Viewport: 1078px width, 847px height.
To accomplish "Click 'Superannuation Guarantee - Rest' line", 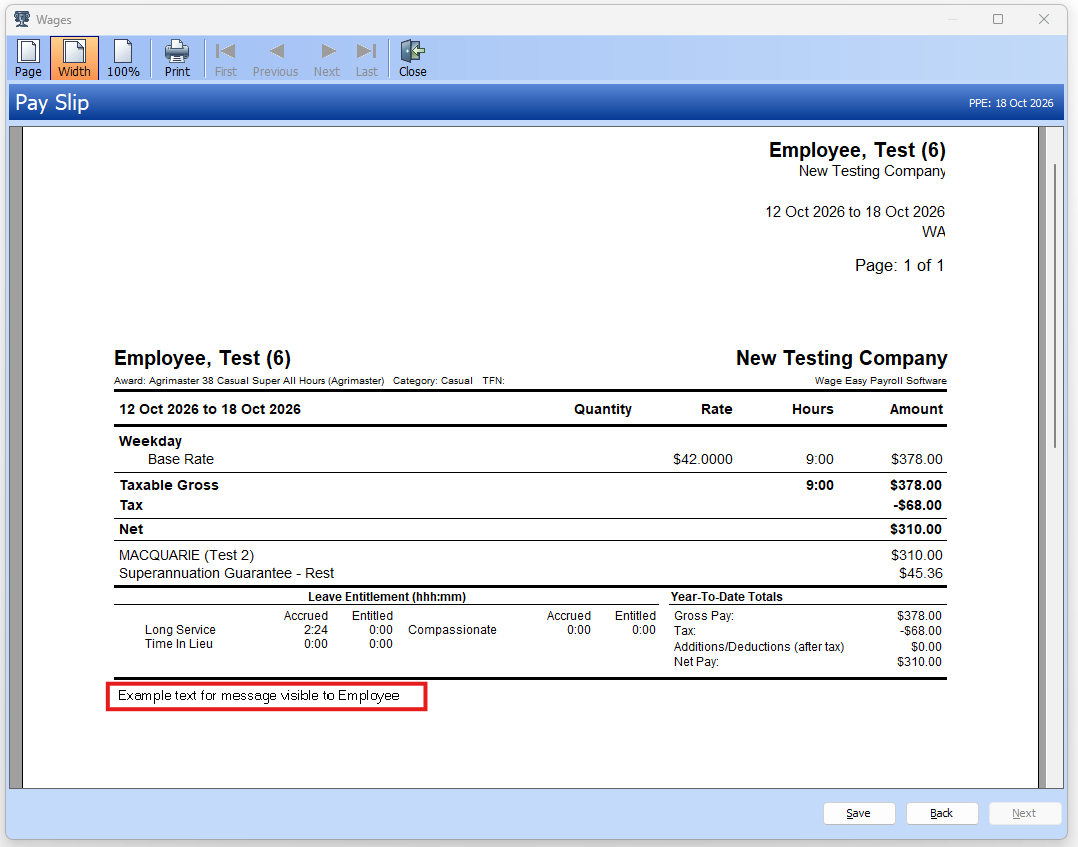I will (226, 573).
